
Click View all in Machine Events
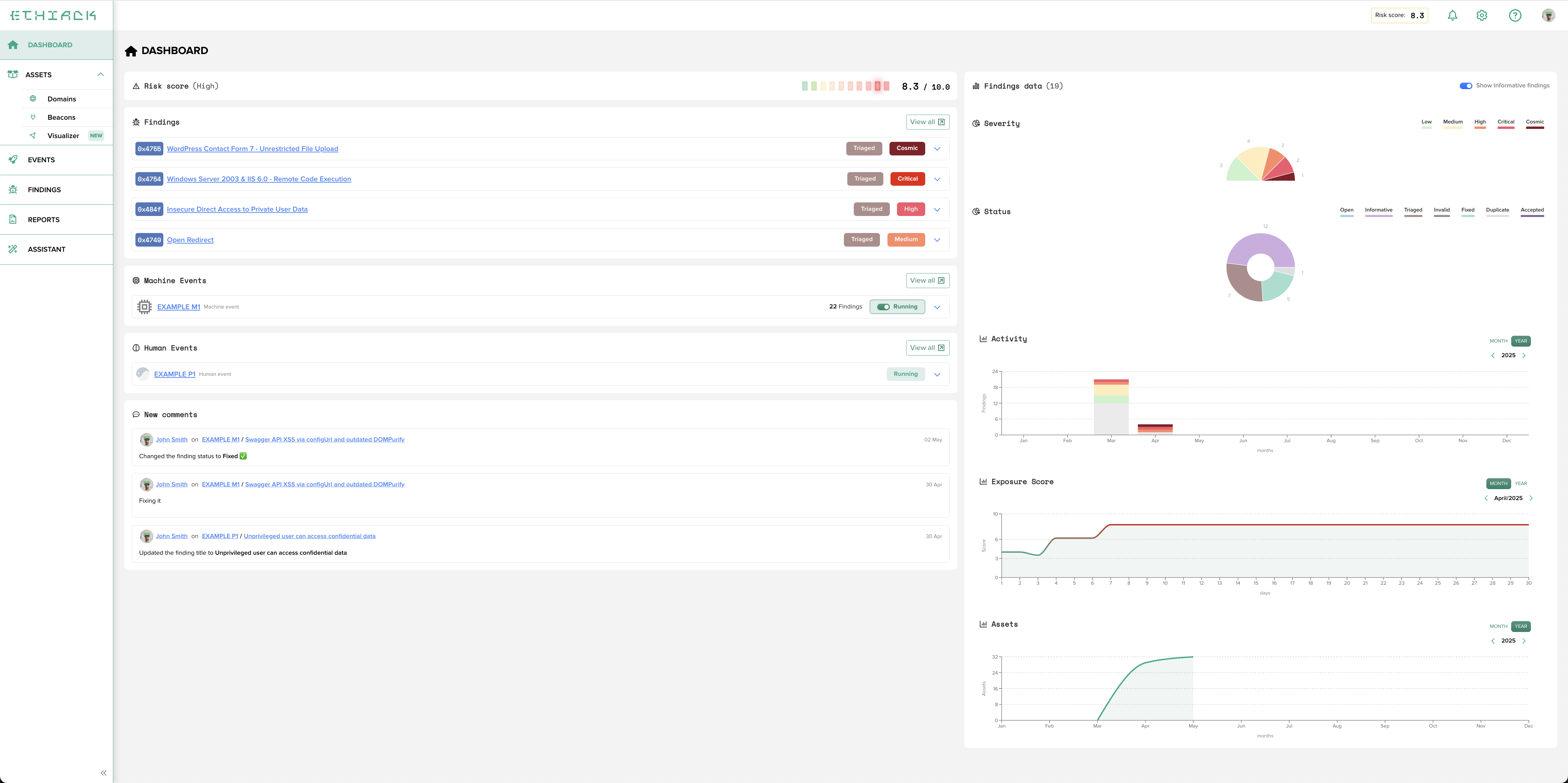click(x=927, y=281)
